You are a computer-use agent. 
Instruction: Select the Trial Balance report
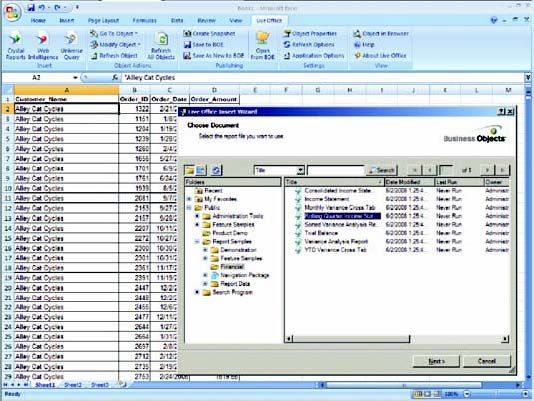pos(321,233)
